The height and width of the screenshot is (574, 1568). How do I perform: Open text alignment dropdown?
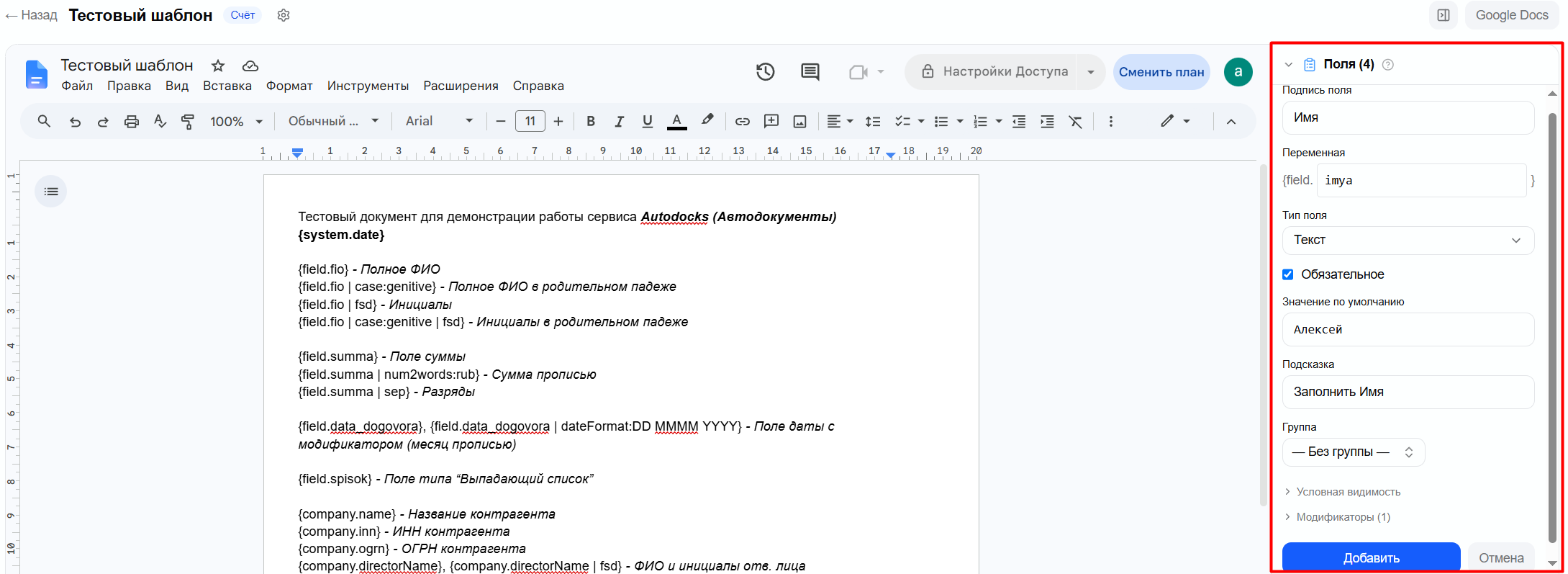click(839, 122)
